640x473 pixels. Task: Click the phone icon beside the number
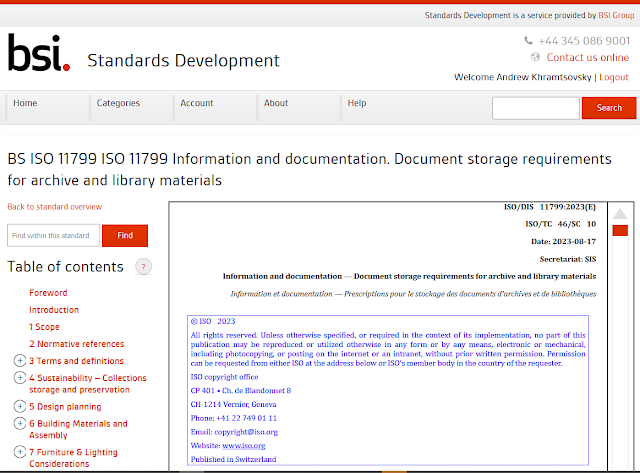point(529,40)
